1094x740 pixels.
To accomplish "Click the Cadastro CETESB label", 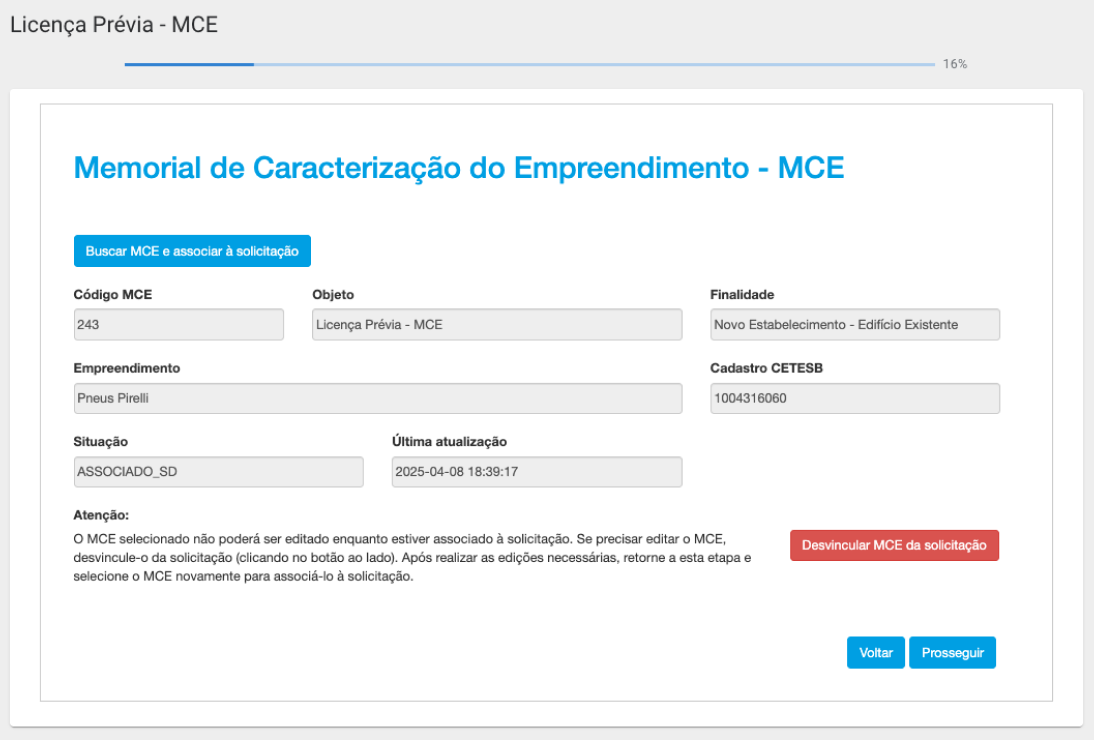I will coord(766,368).
